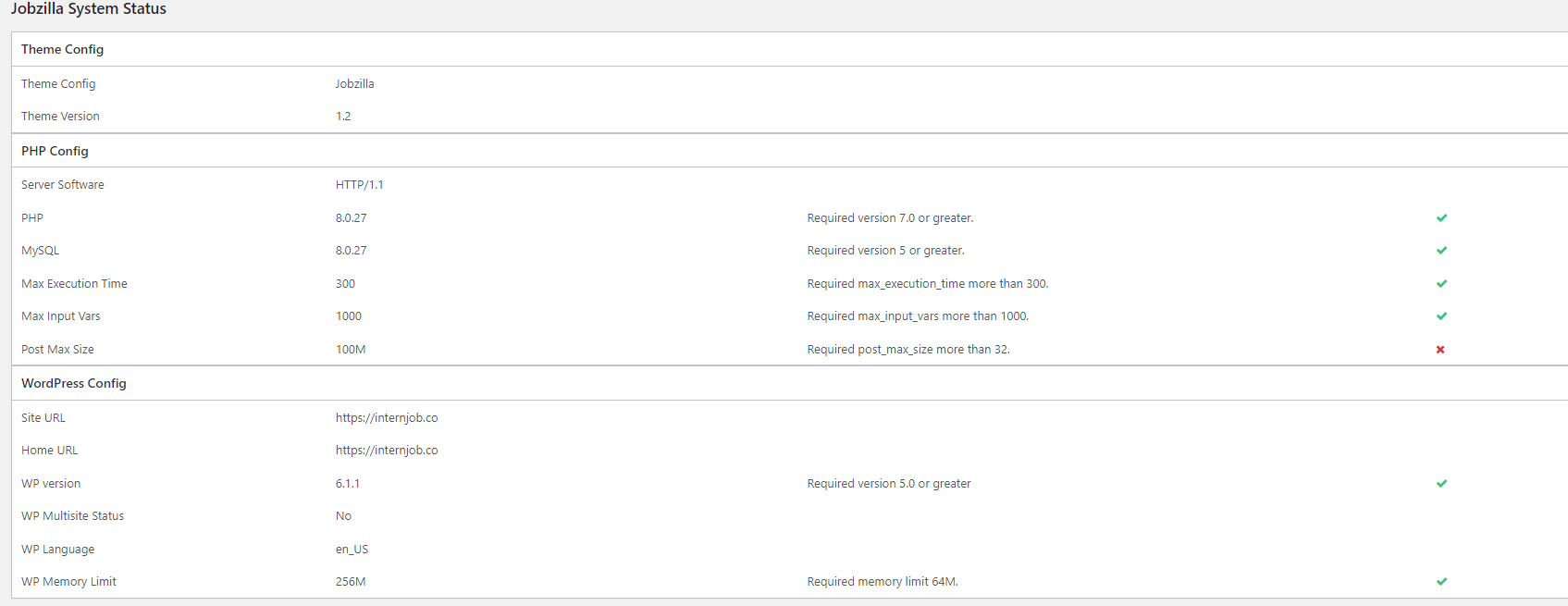
Task: Open the Home URL https://internjob.co value
Action: [x=387, y=451]
